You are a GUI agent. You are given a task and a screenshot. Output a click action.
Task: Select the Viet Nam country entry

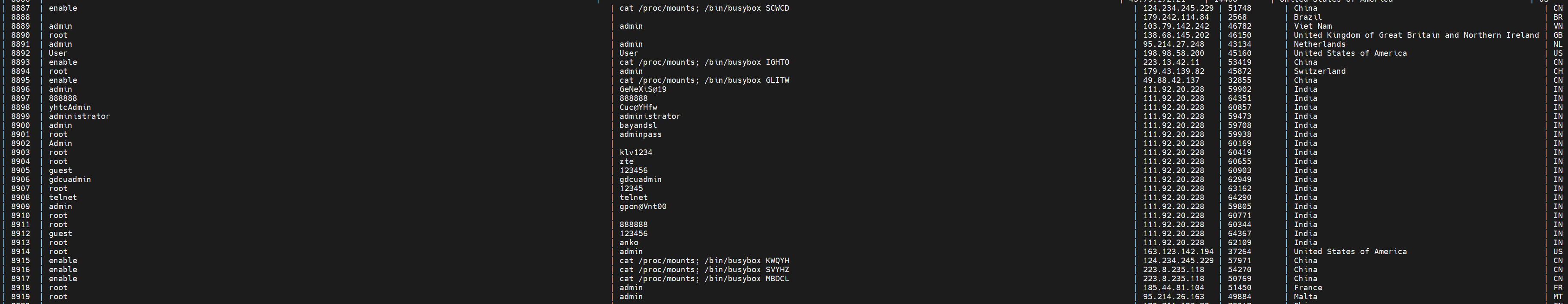click(x=1312, y=26)
